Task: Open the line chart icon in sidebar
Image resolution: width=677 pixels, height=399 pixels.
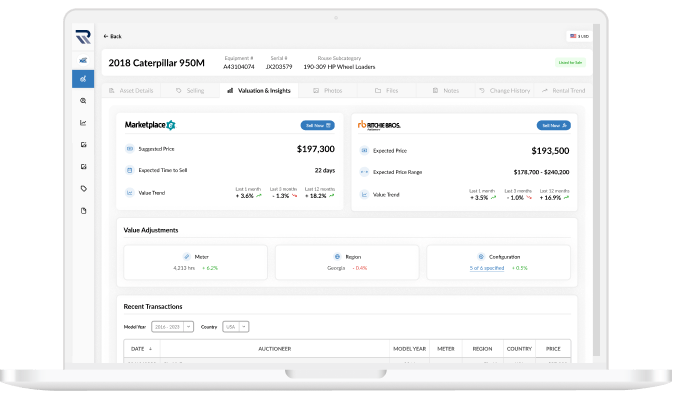Action: coord(83,123)
